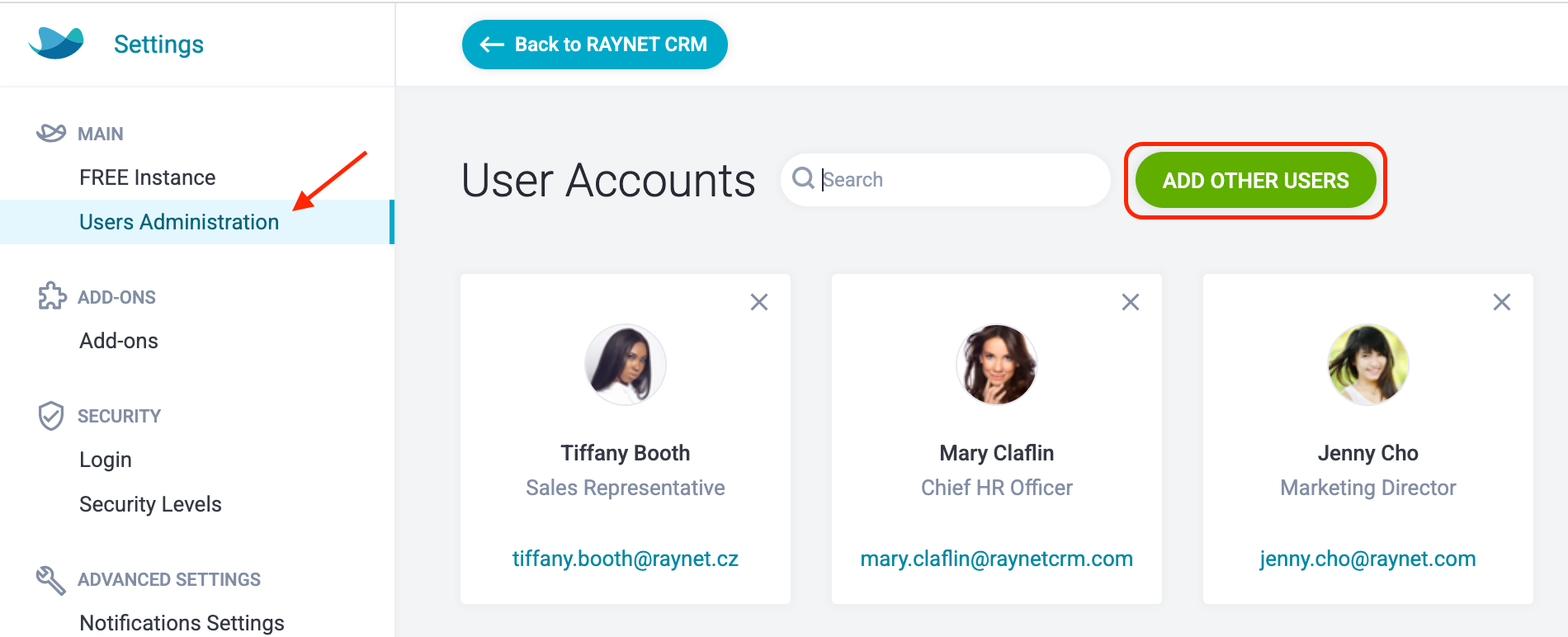Screen dimensions: 1568x637
Task: Click the user Search field
Action: click(946, 180)
